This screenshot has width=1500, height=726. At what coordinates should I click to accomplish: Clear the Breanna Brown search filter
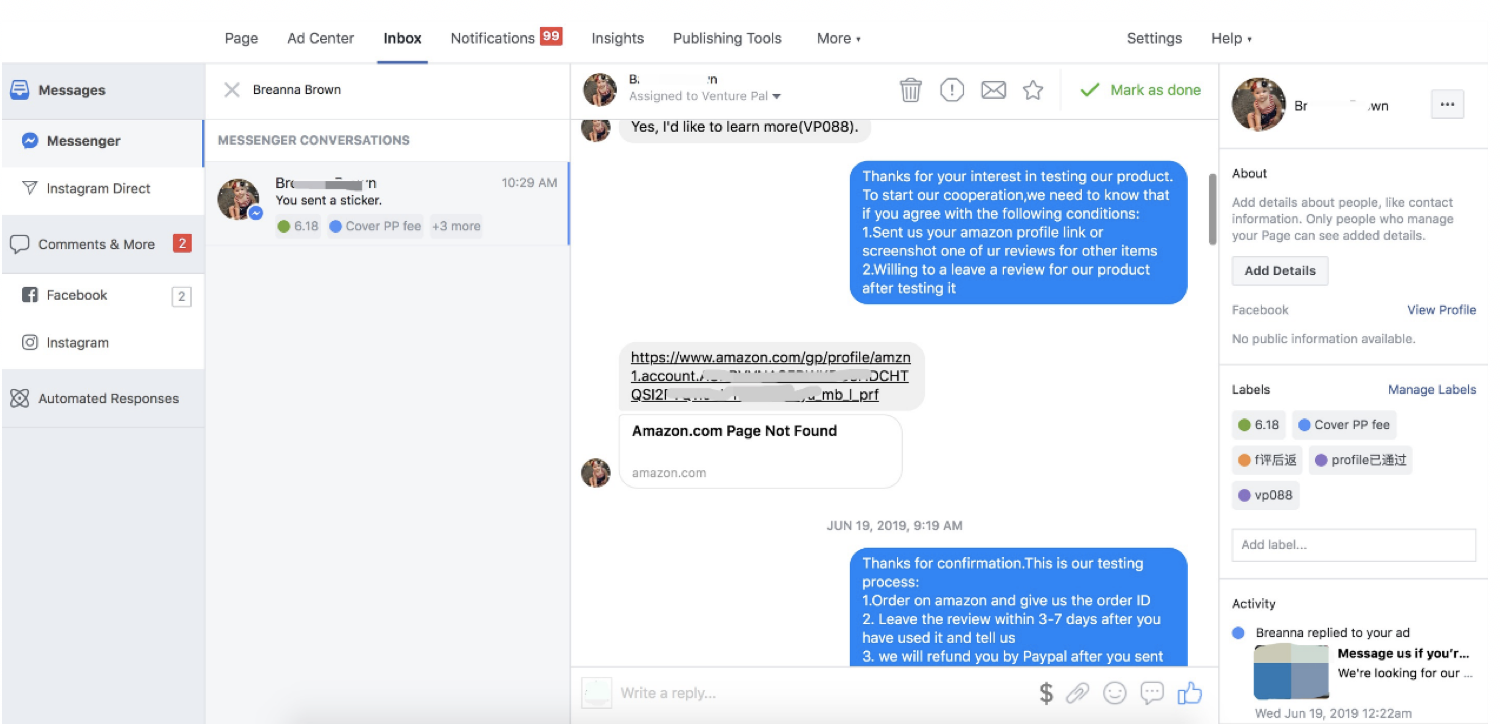[232, 90]
